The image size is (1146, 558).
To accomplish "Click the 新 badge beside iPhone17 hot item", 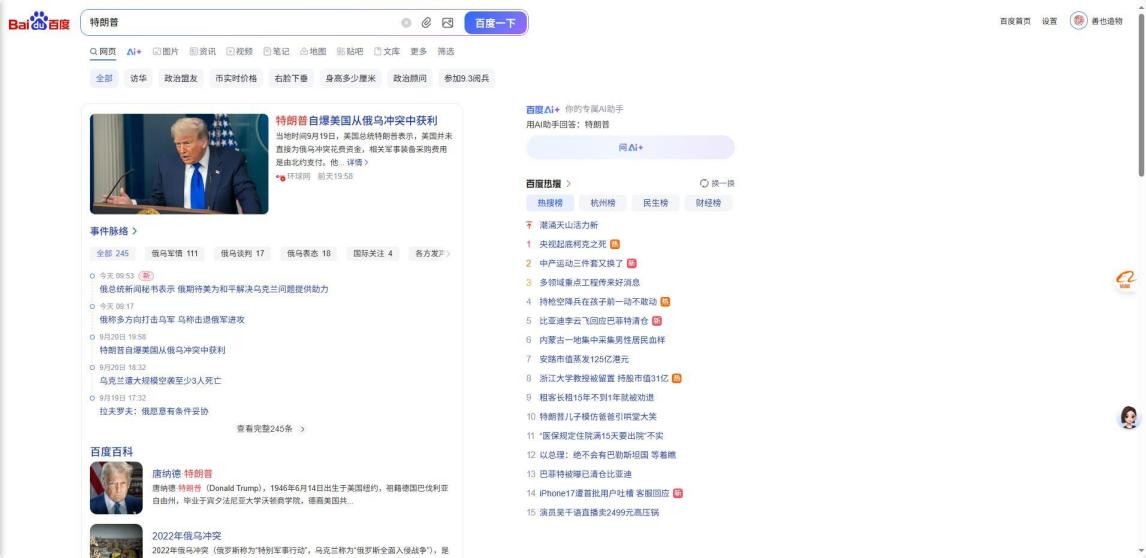I will coord(678,493).
